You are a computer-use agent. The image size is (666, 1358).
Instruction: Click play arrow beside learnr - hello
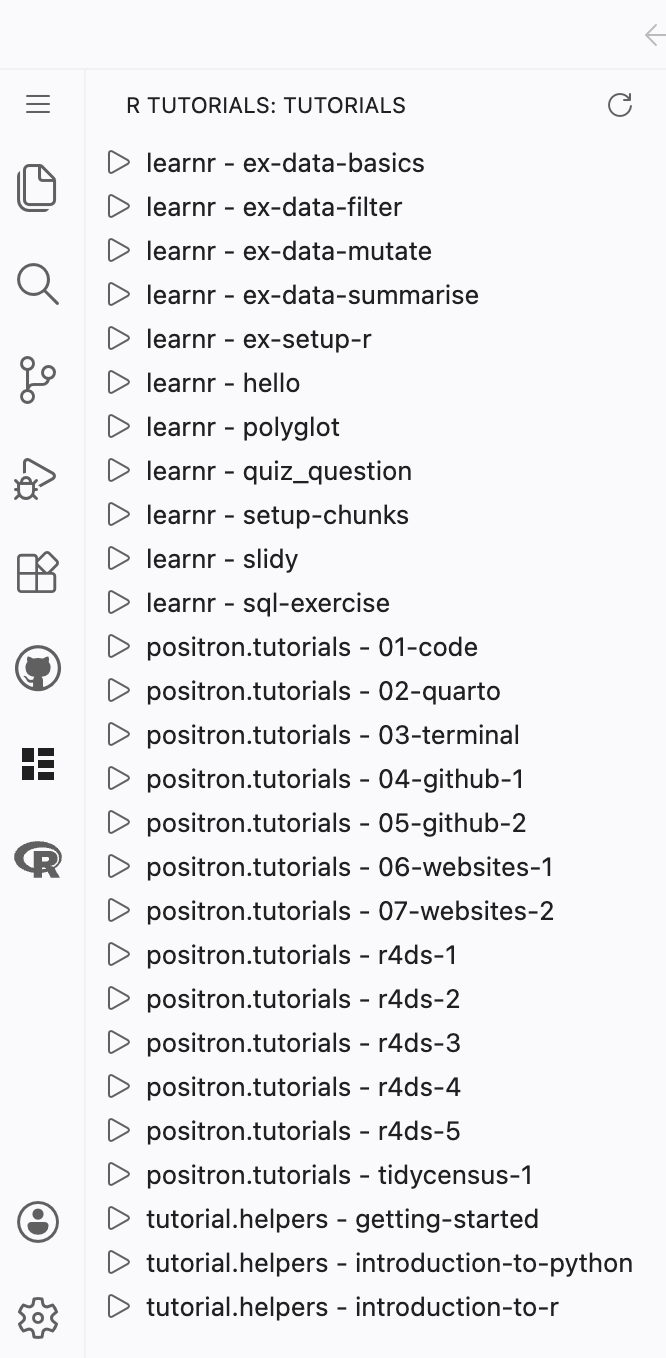click(x=119, y=383)
